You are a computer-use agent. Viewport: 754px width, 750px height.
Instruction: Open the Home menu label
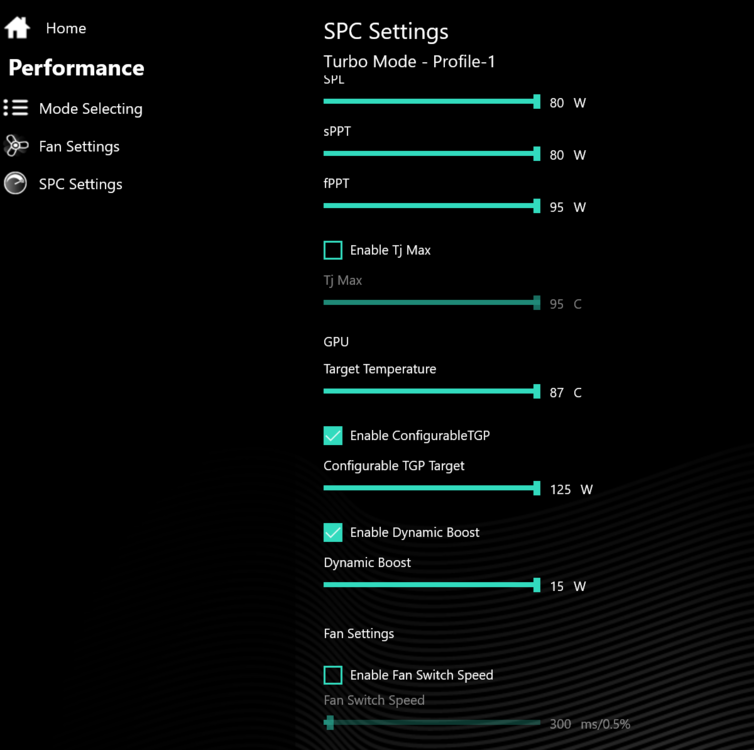tap(66, 28)
